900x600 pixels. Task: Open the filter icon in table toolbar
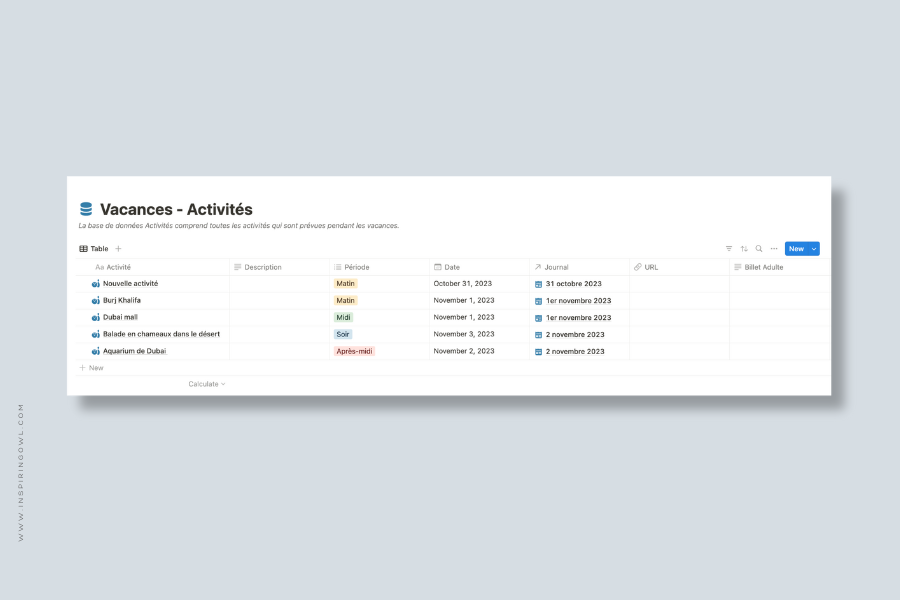pos(729,249)
